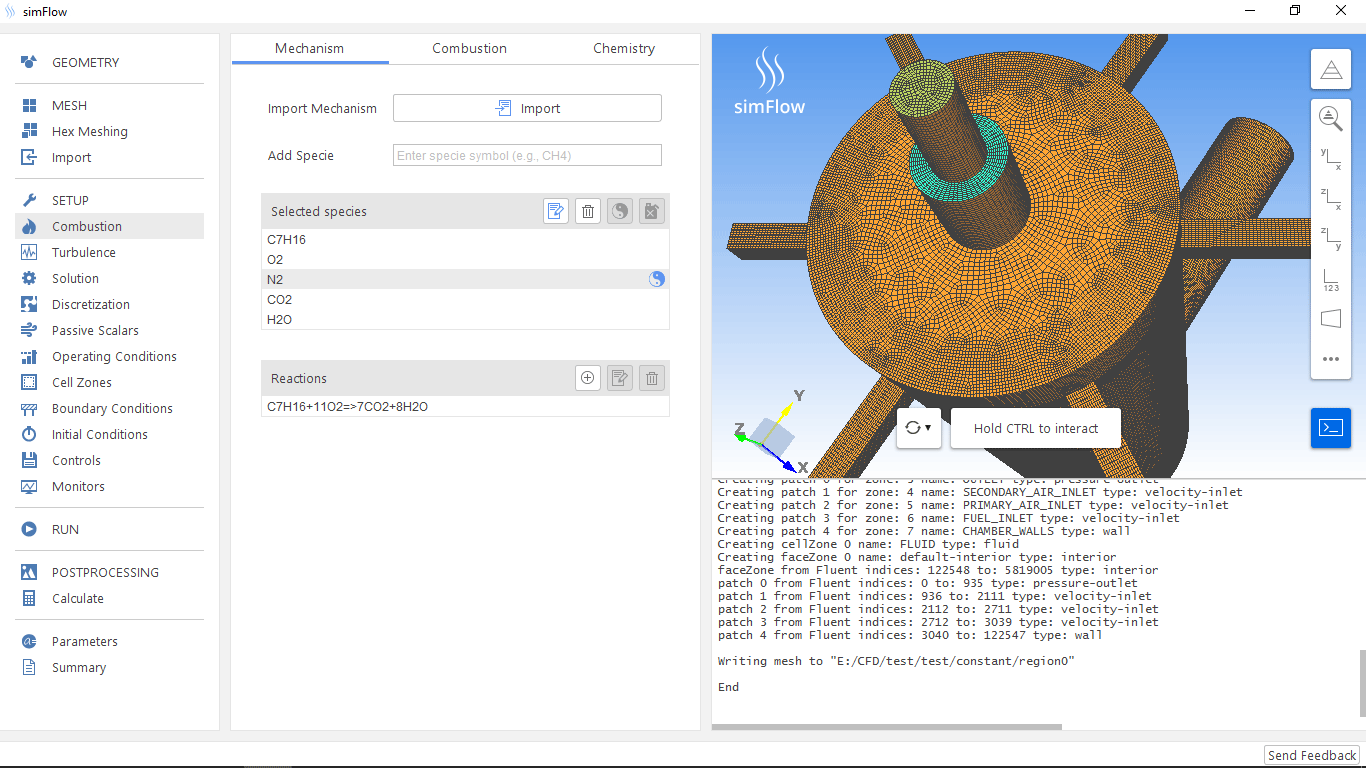Set view to the XY plane
The width and height of the screenshot is (1366, 768).
[x=1330, y=158]
